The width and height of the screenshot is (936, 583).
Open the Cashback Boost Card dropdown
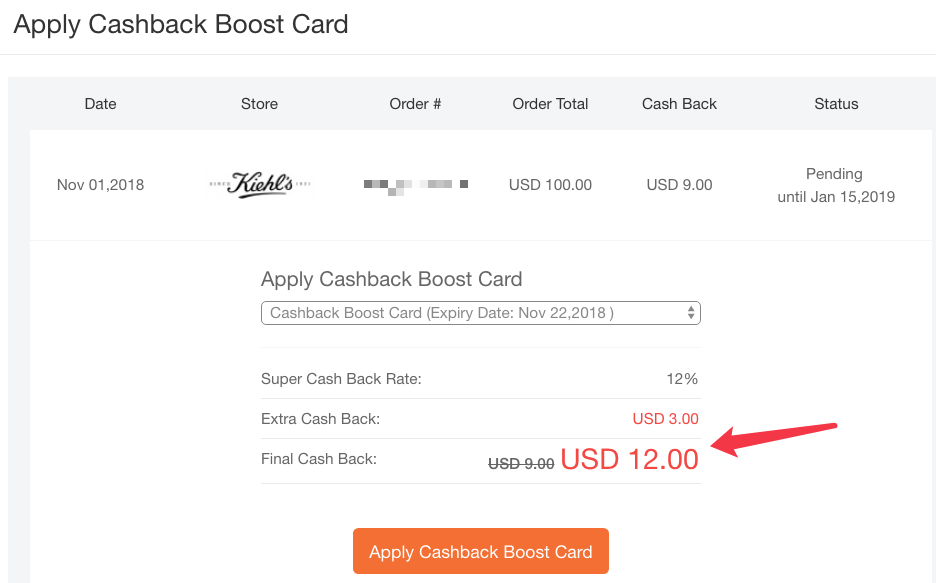pos(480,313)
